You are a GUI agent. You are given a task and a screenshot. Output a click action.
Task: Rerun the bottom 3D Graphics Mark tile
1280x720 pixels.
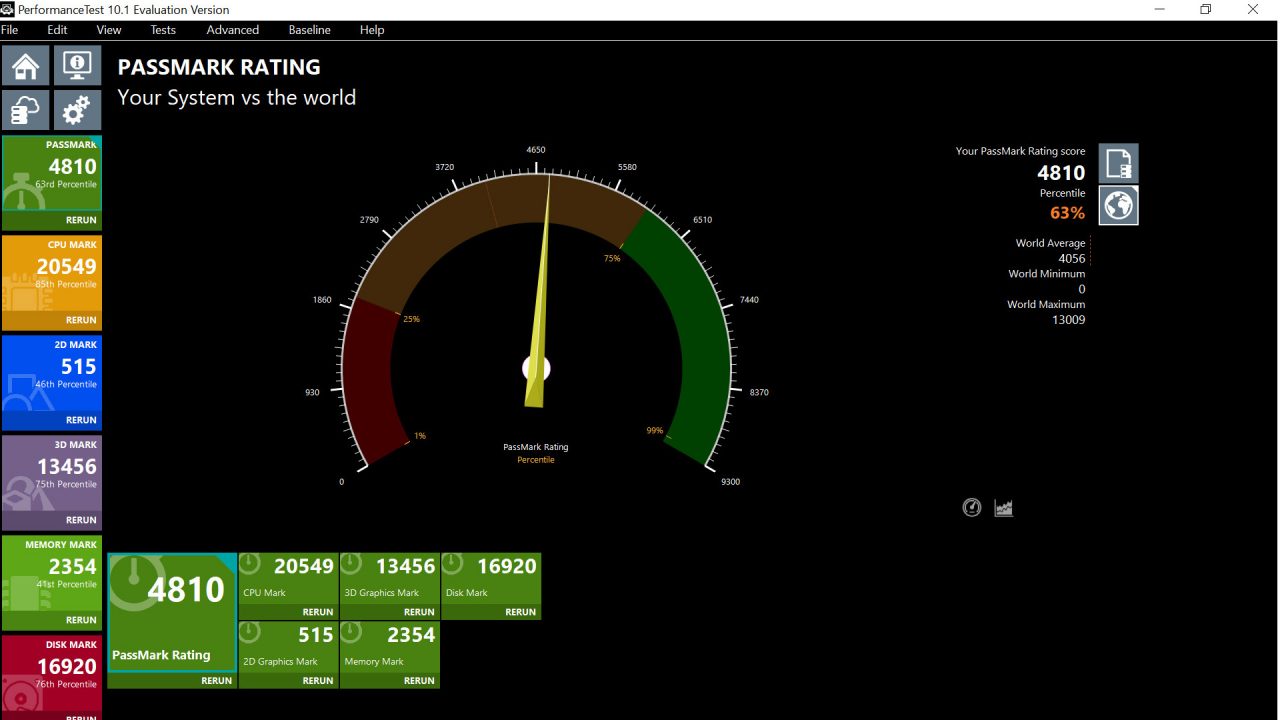419,612
